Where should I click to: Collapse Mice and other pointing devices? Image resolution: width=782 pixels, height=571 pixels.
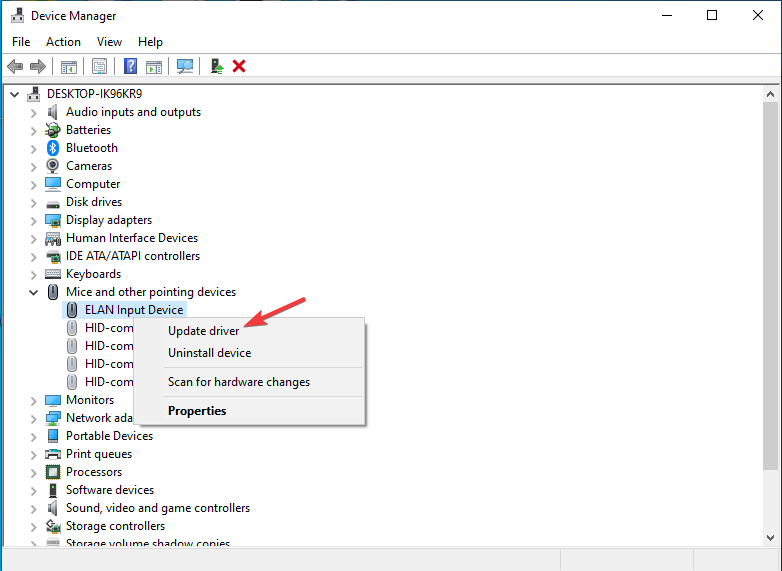(33, 292)
